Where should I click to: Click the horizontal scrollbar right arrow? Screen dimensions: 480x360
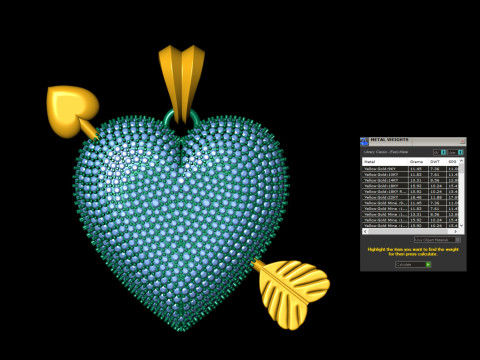pyautogui.click(x=456, y=231)
